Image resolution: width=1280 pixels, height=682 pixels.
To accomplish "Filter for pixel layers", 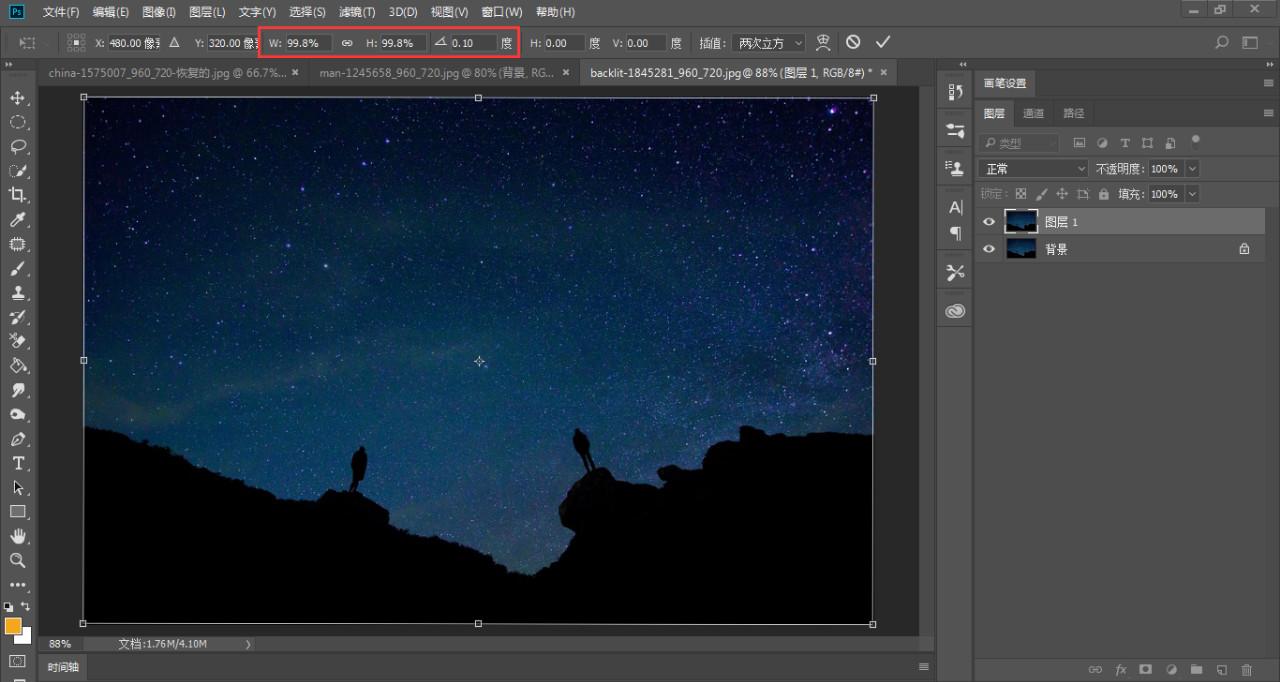I will tap(1080, 143).
